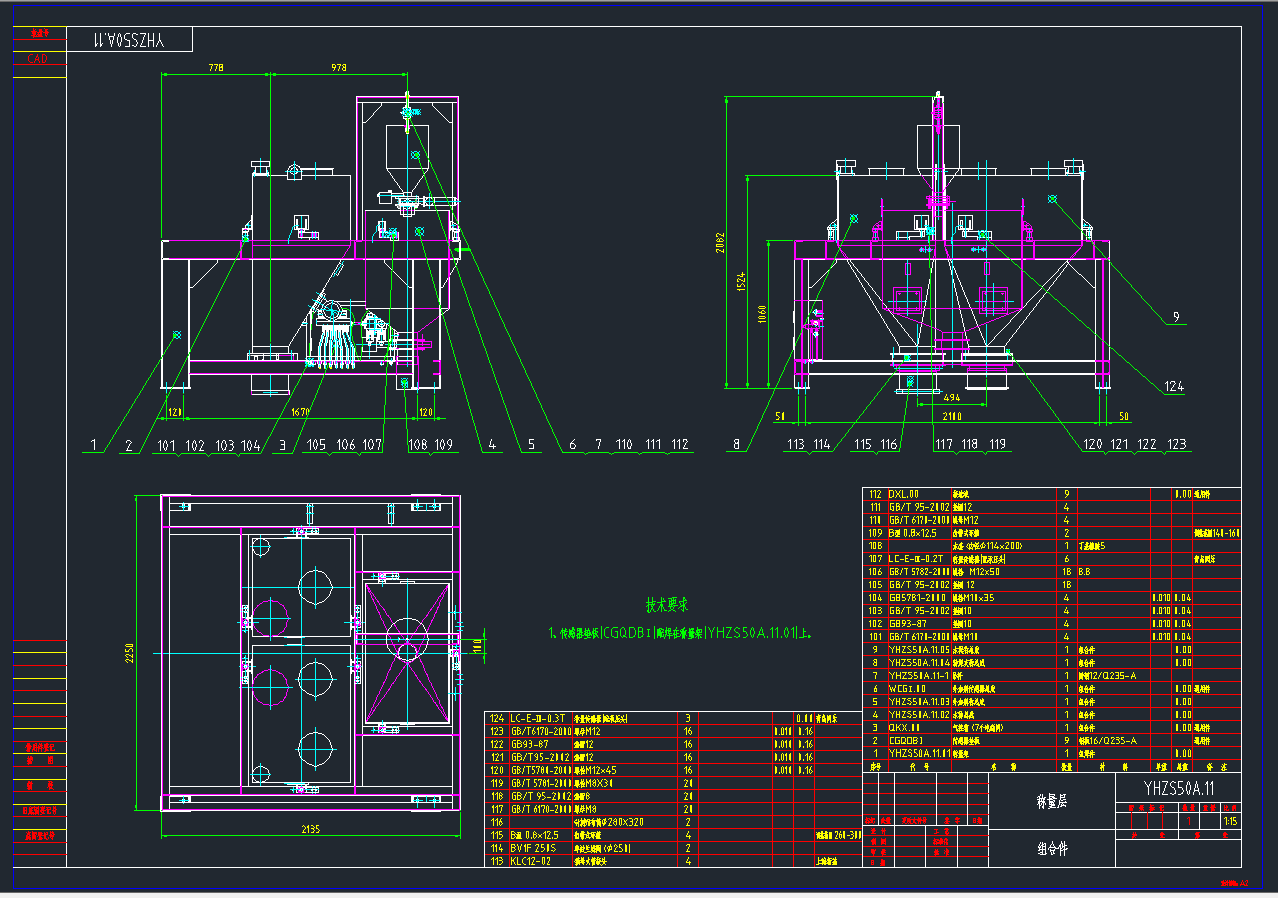The height and width of the screenshot is (898, 1278).
Task: Click parts list cell LC-E-III-0.3T
Action: point(540,718)
